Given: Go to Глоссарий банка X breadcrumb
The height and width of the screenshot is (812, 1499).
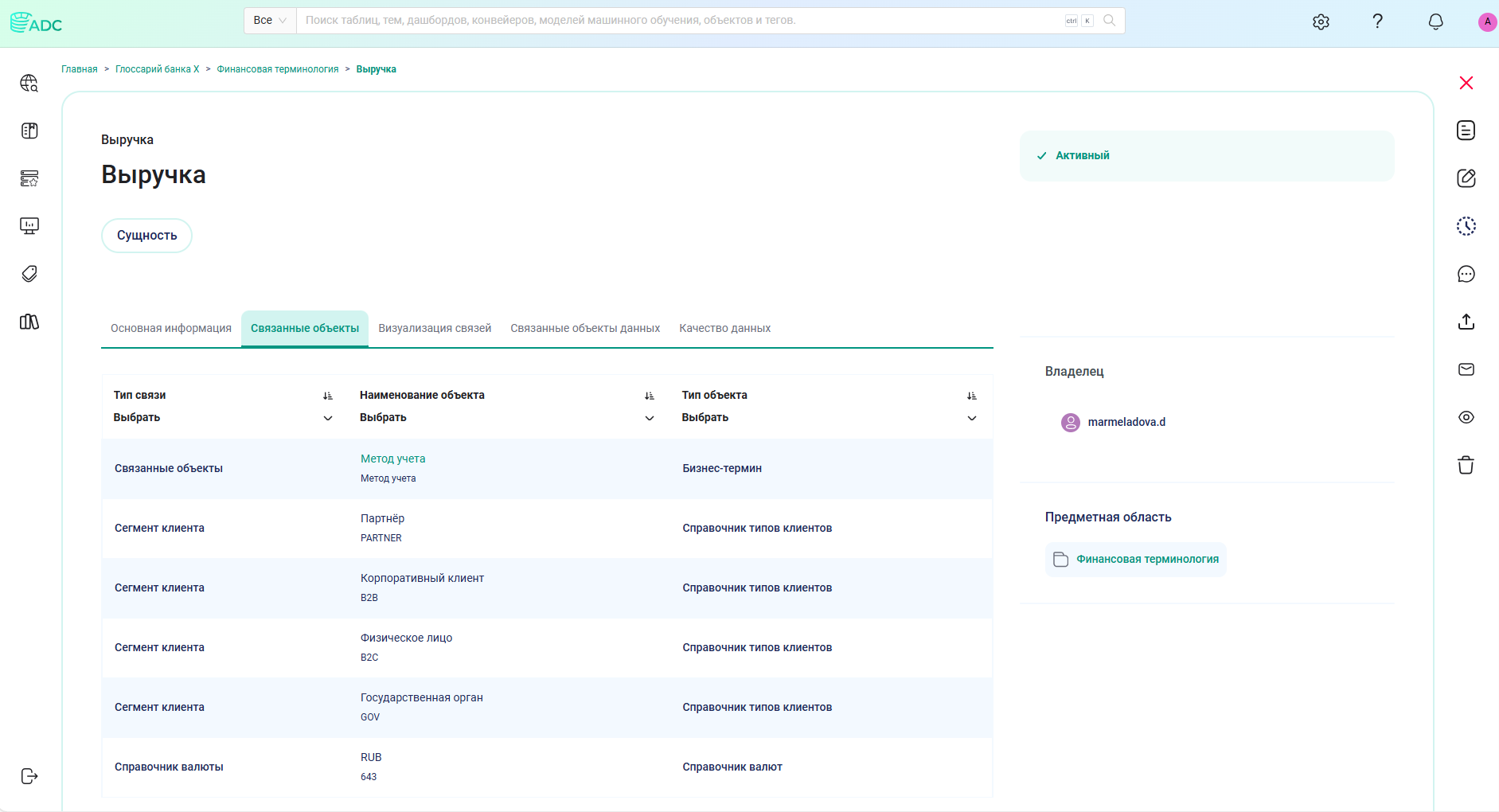Looking at the screenshot, I should 158,69.
